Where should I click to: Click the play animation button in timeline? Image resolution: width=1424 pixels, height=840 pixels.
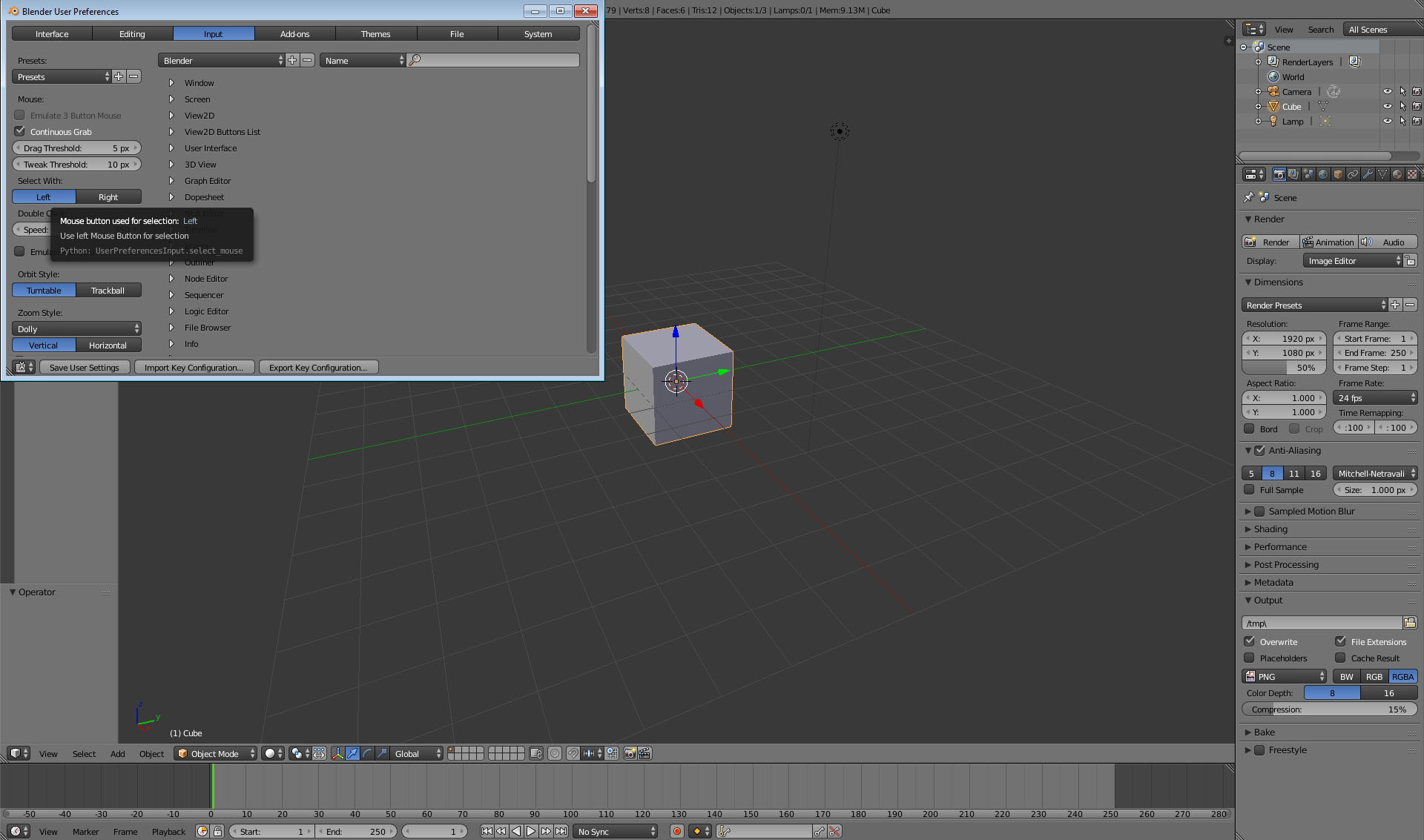point(531,831)
